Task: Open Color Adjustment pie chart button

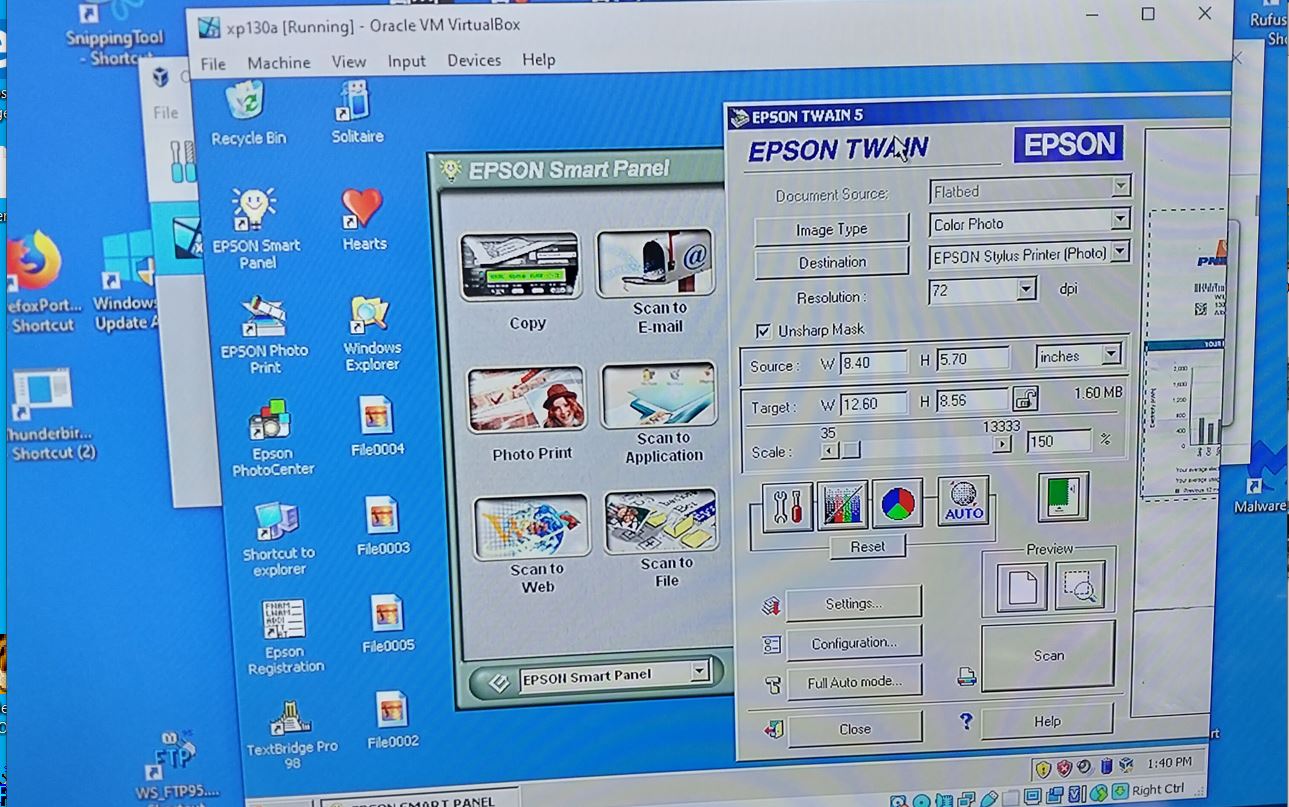Action: coord(897,503)
